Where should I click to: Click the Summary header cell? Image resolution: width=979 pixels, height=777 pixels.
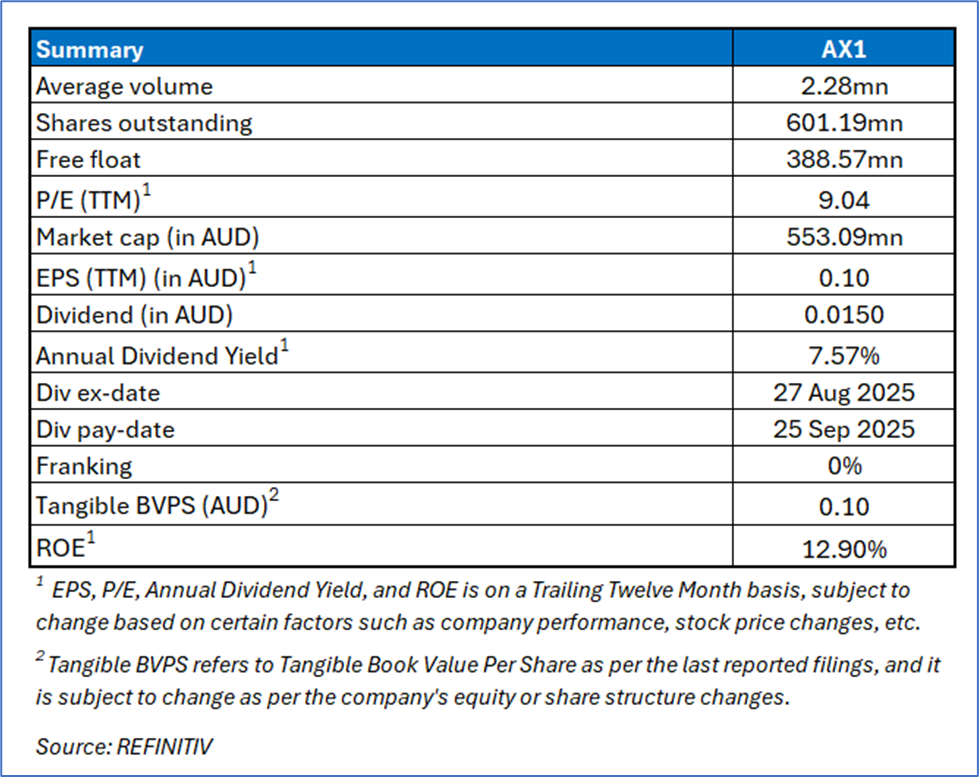(x=90, y=49)
